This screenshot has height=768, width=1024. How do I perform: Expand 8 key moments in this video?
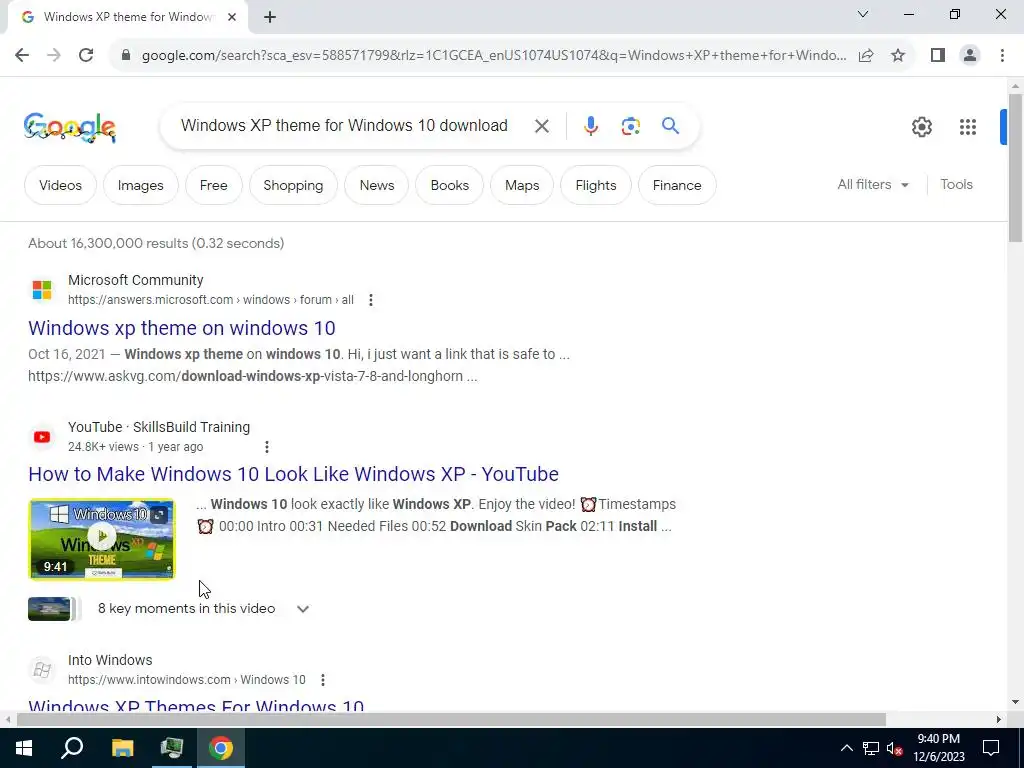302,609
